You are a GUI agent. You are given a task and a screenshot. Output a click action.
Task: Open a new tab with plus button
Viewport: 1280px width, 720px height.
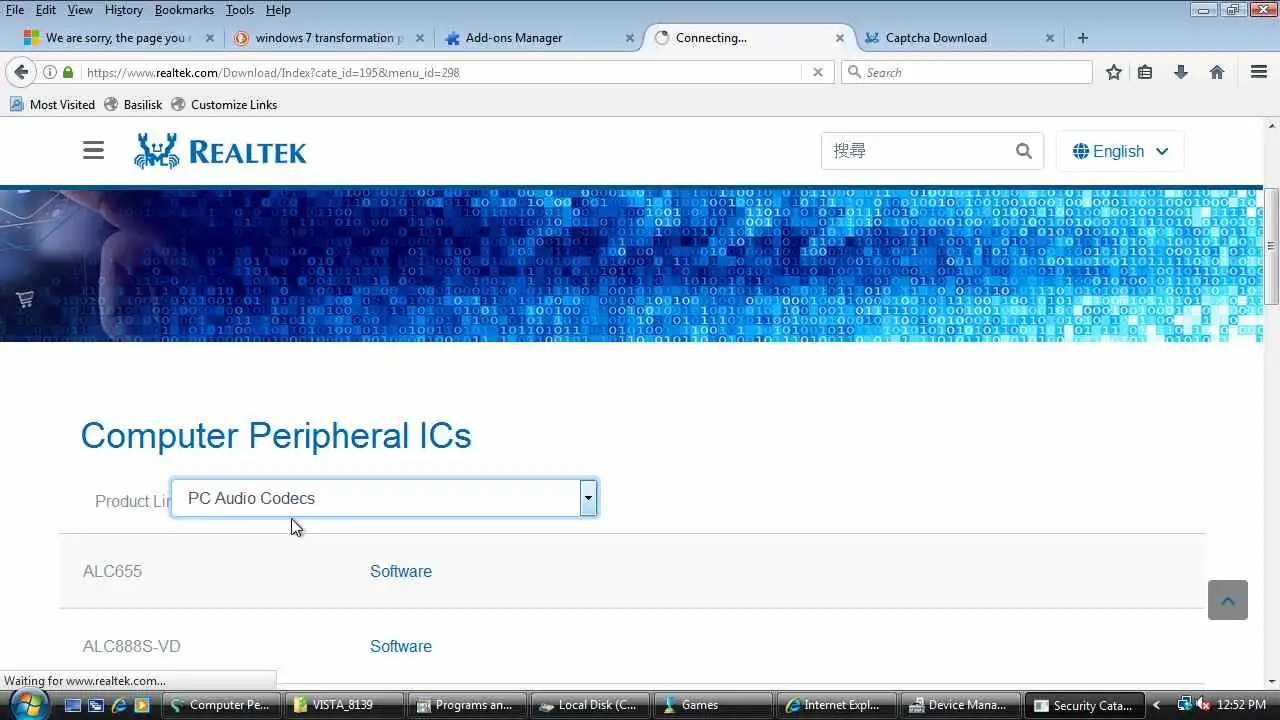pos(1083,38)
